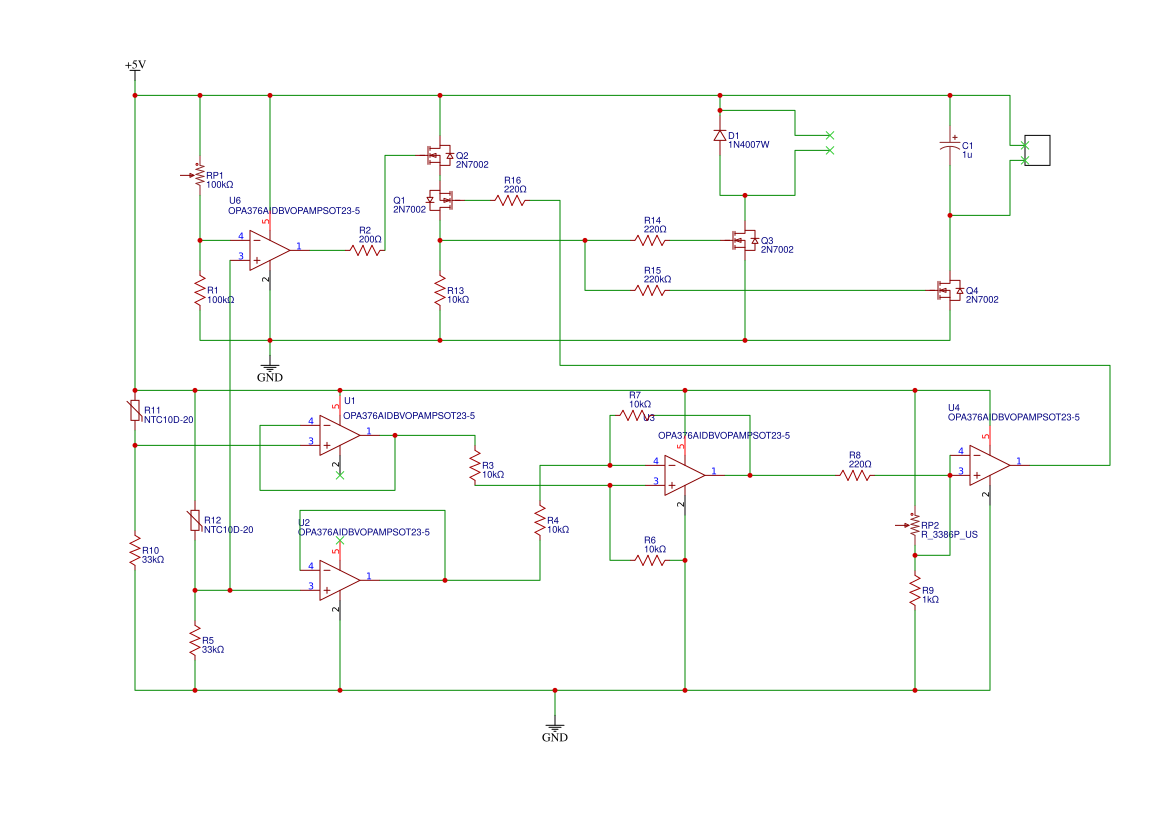Click the U4 op-amp triangle symbol
1169x827 pixels.
[989, 465]
